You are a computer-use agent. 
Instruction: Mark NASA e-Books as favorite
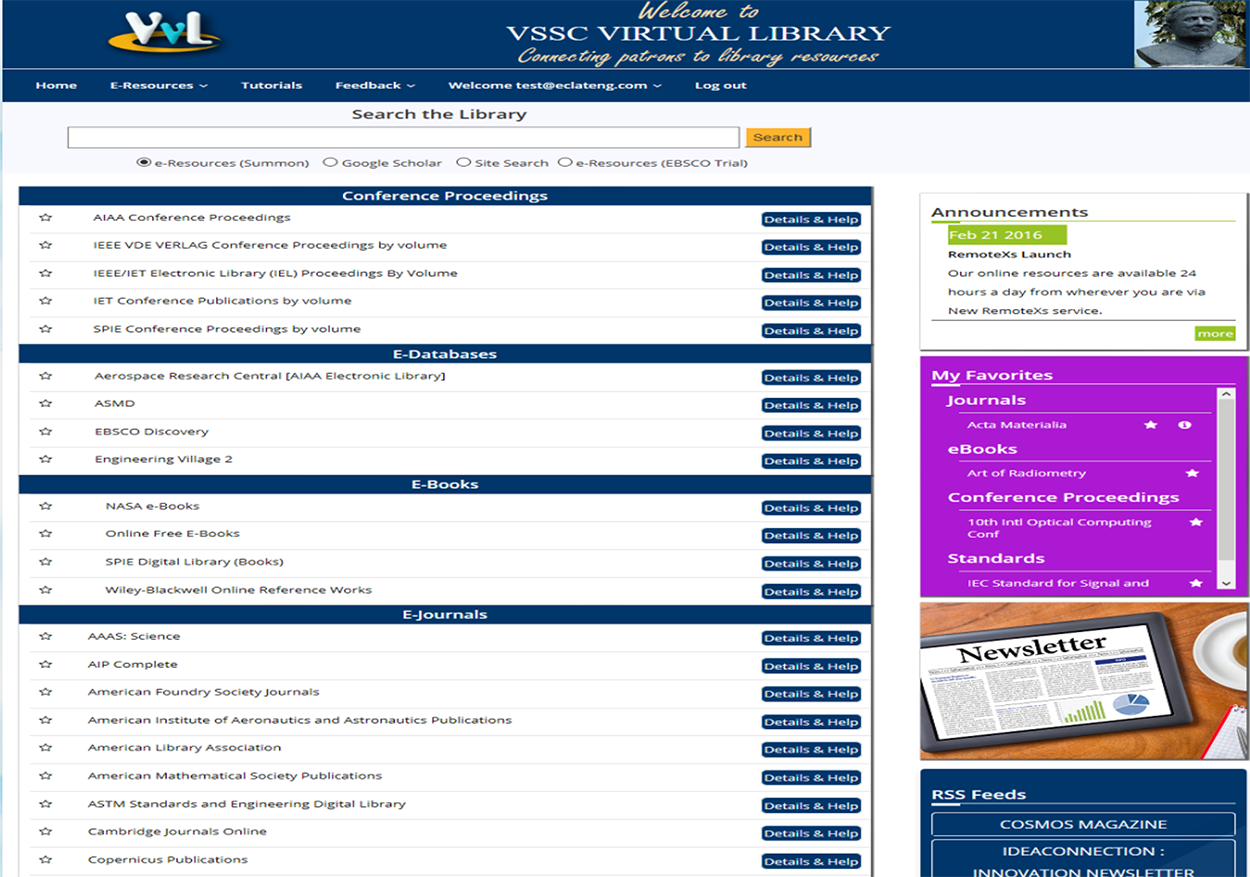(x=45, y=507)
